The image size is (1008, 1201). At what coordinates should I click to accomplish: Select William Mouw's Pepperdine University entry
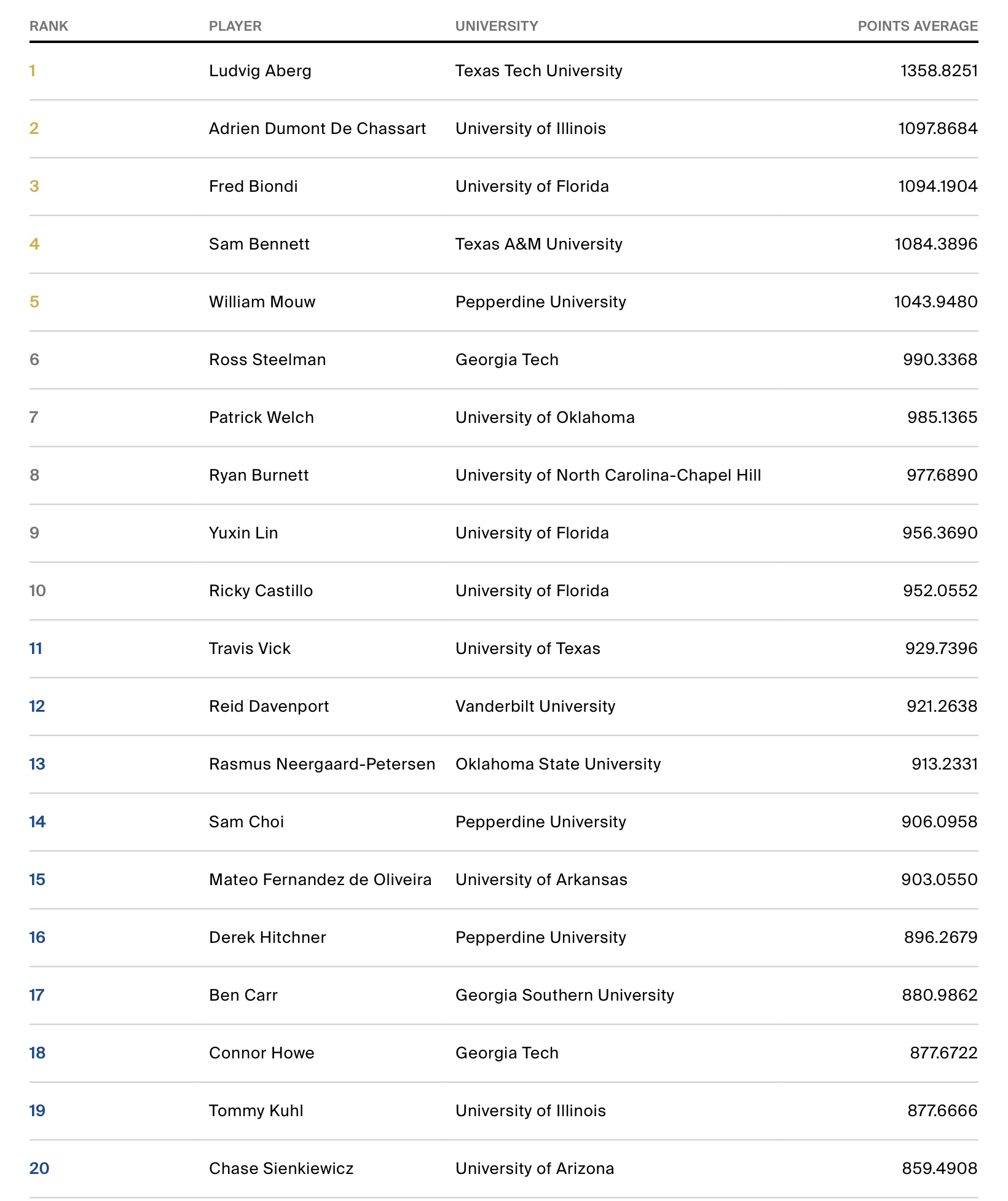pos(540,302)
